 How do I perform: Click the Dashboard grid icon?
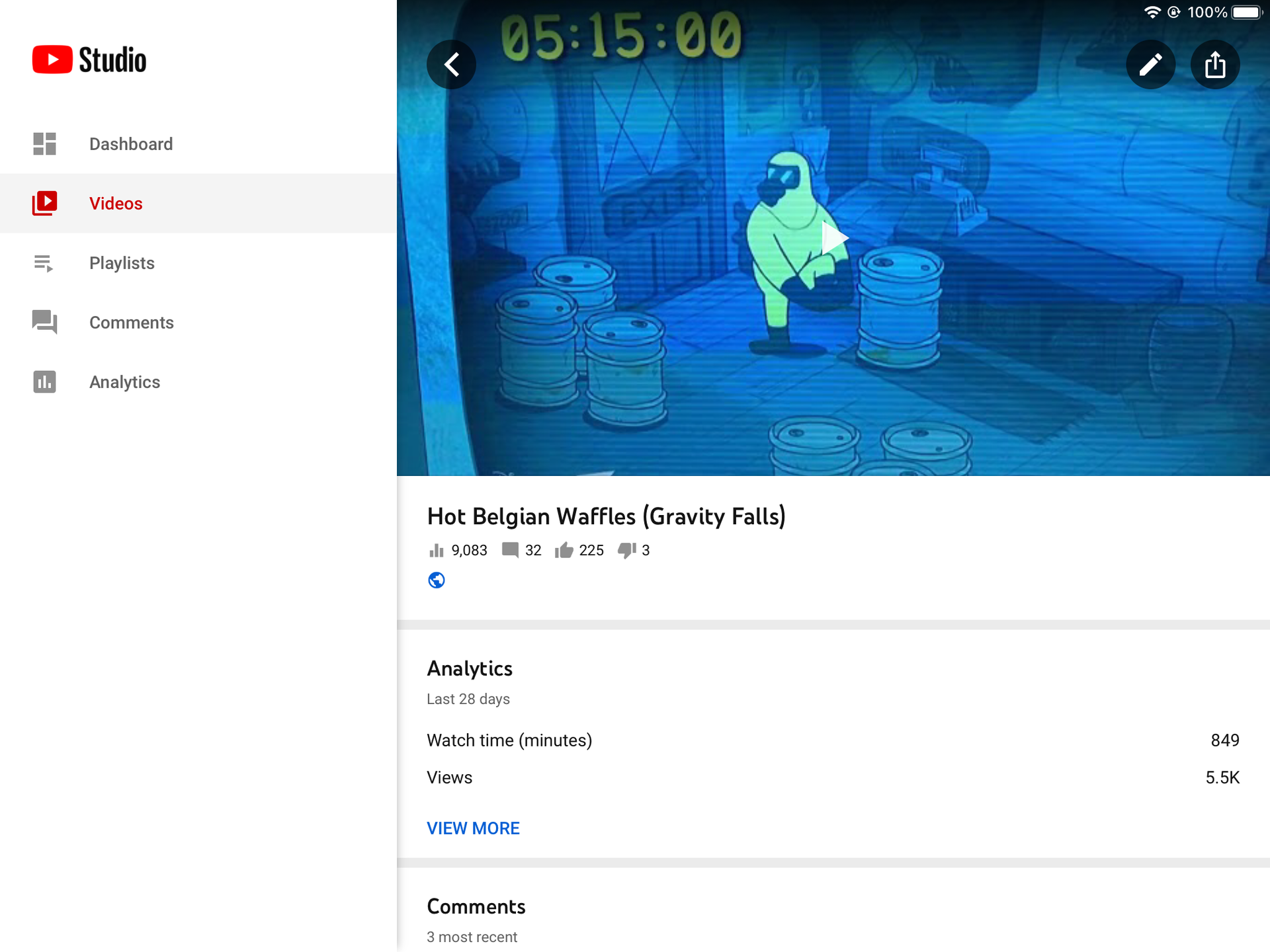(44, 143)
